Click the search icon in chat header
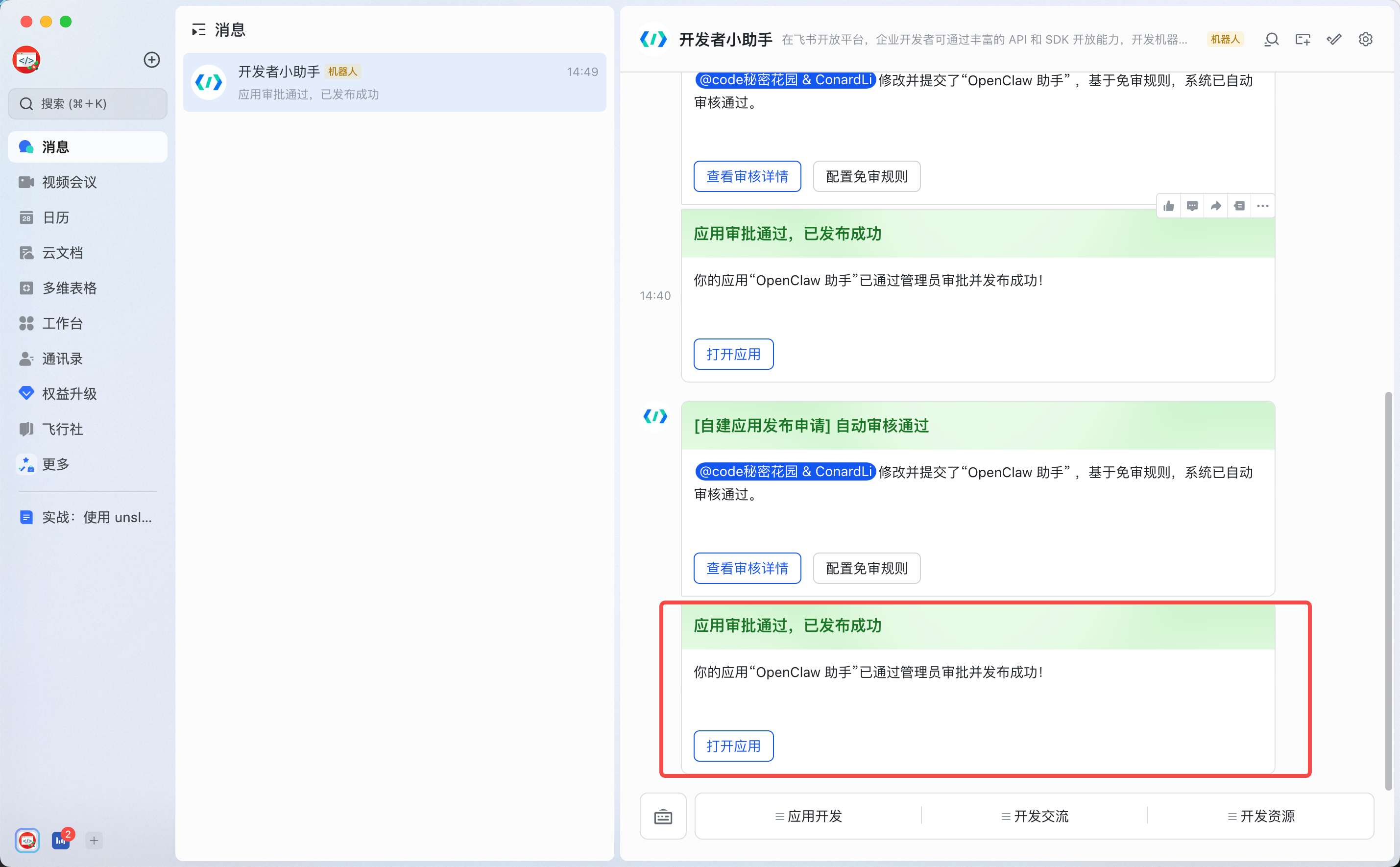Image resolution: width=1400 pixels, height=867 pixels. [1271, 39]
